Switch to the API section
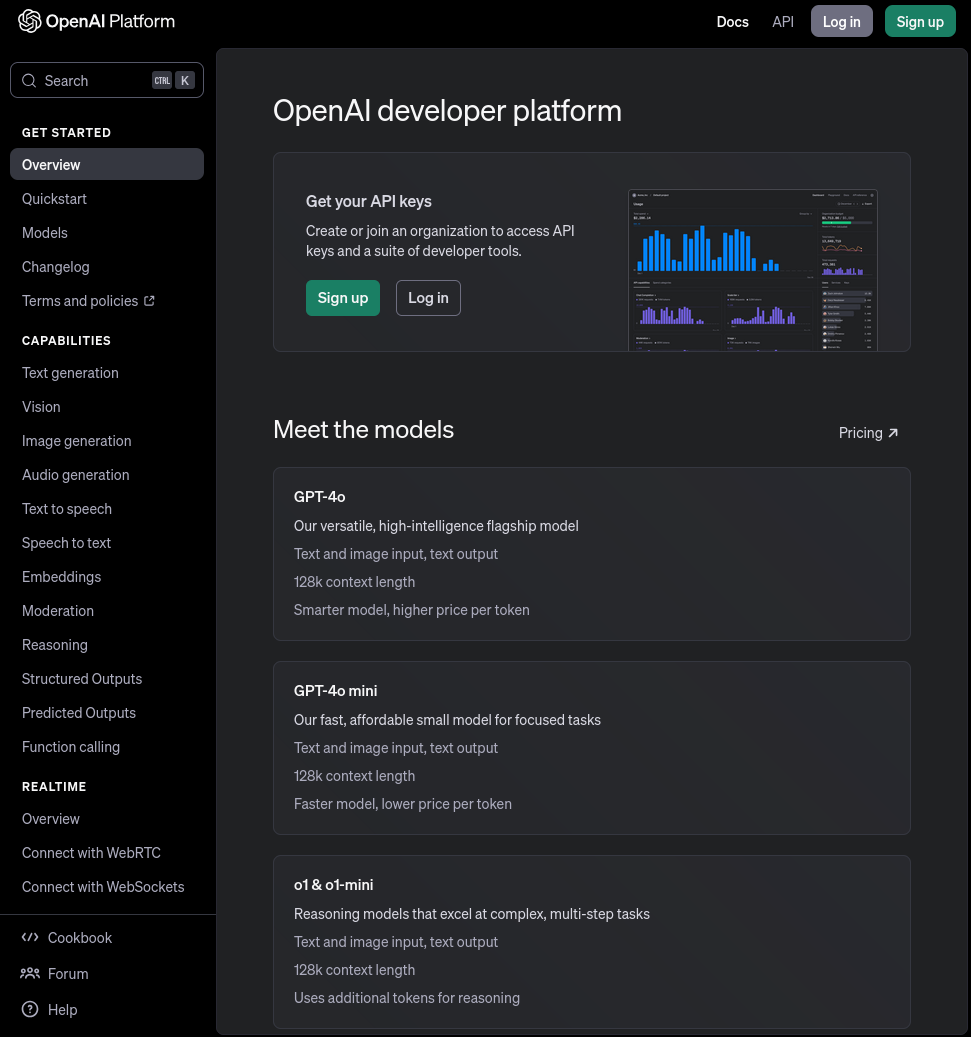The height and width of the screenshot is (1037, 971). (783, 21)
